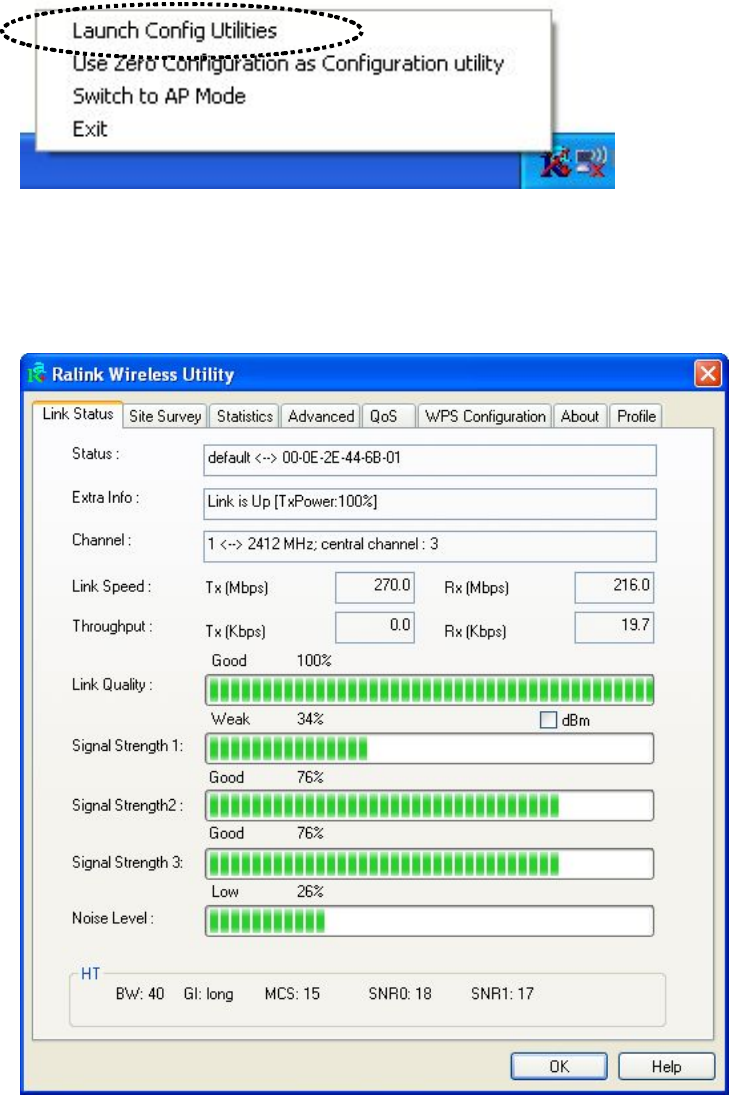
Task: Click the Noise Level bar
Action: (x=429, y=920)
